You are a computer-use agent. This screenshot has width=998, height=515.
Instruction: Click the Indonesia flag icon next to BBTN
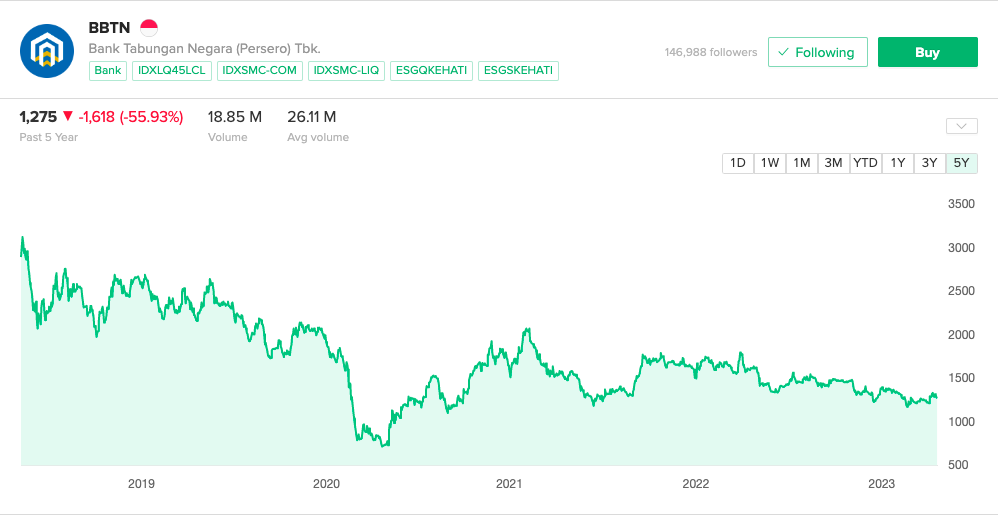point(149,29)
